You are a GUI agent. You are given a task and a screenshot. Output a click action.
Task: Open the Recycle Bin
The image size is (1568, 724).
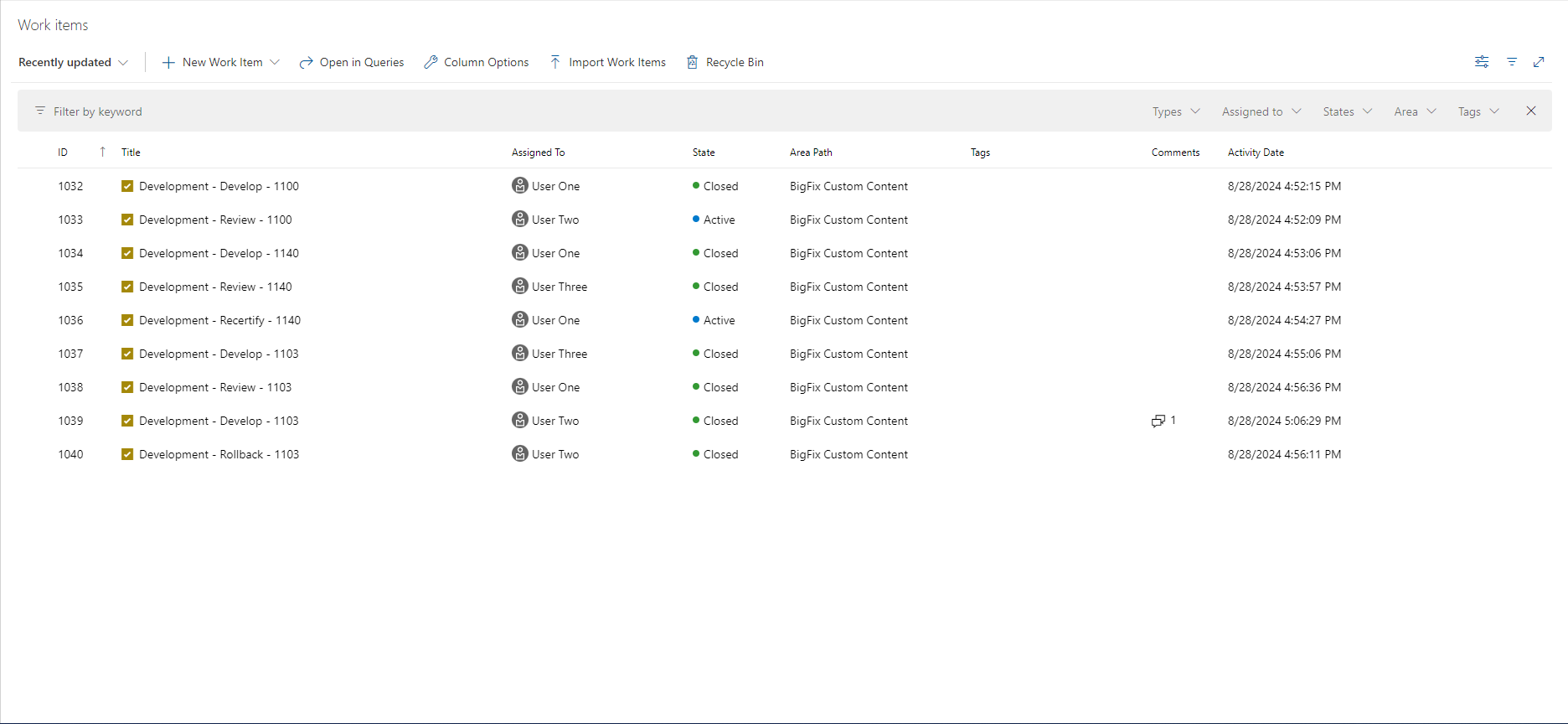tap(725, 62)
